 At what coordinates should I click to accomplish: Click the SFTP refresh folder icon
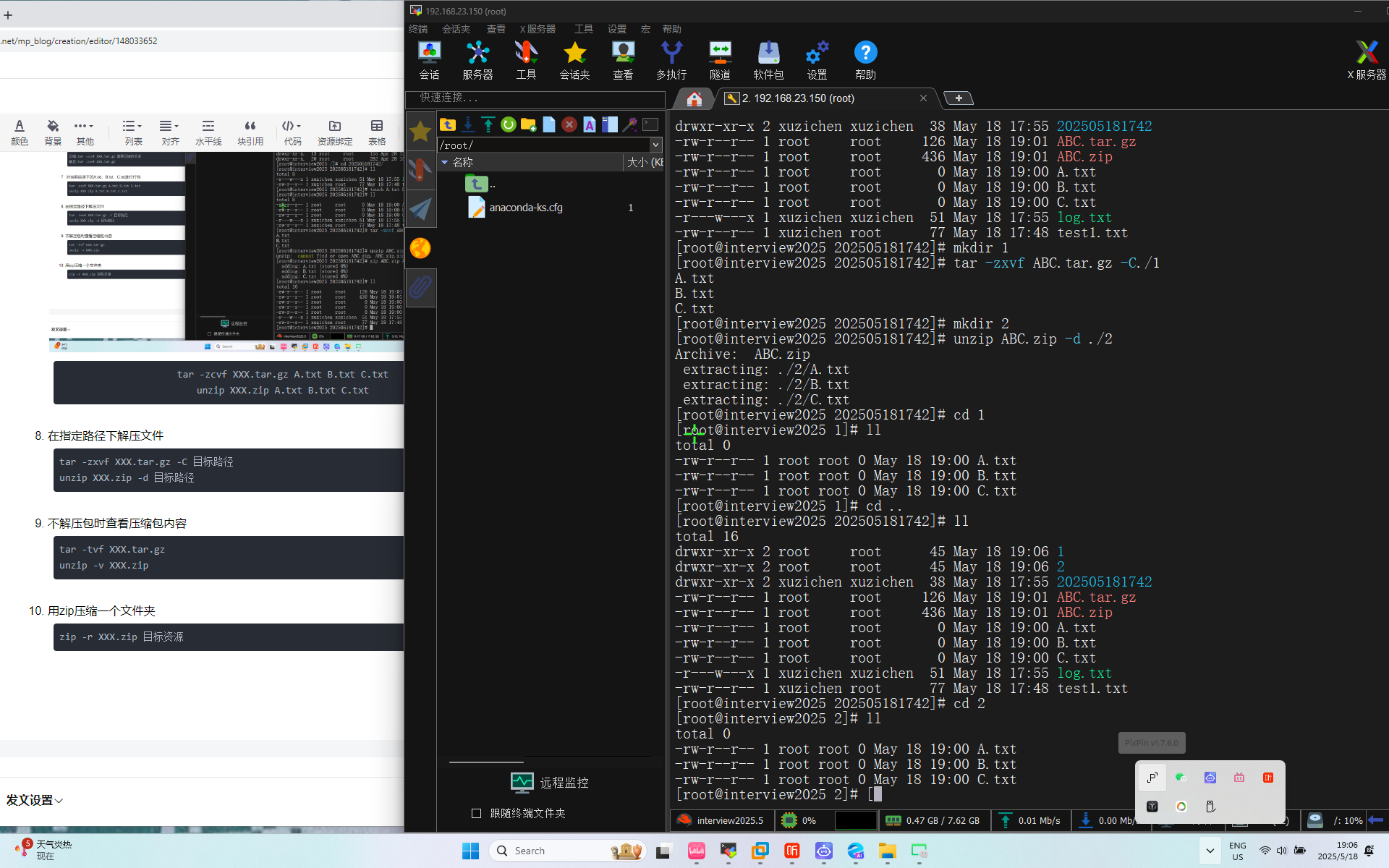tap(509, 124)
